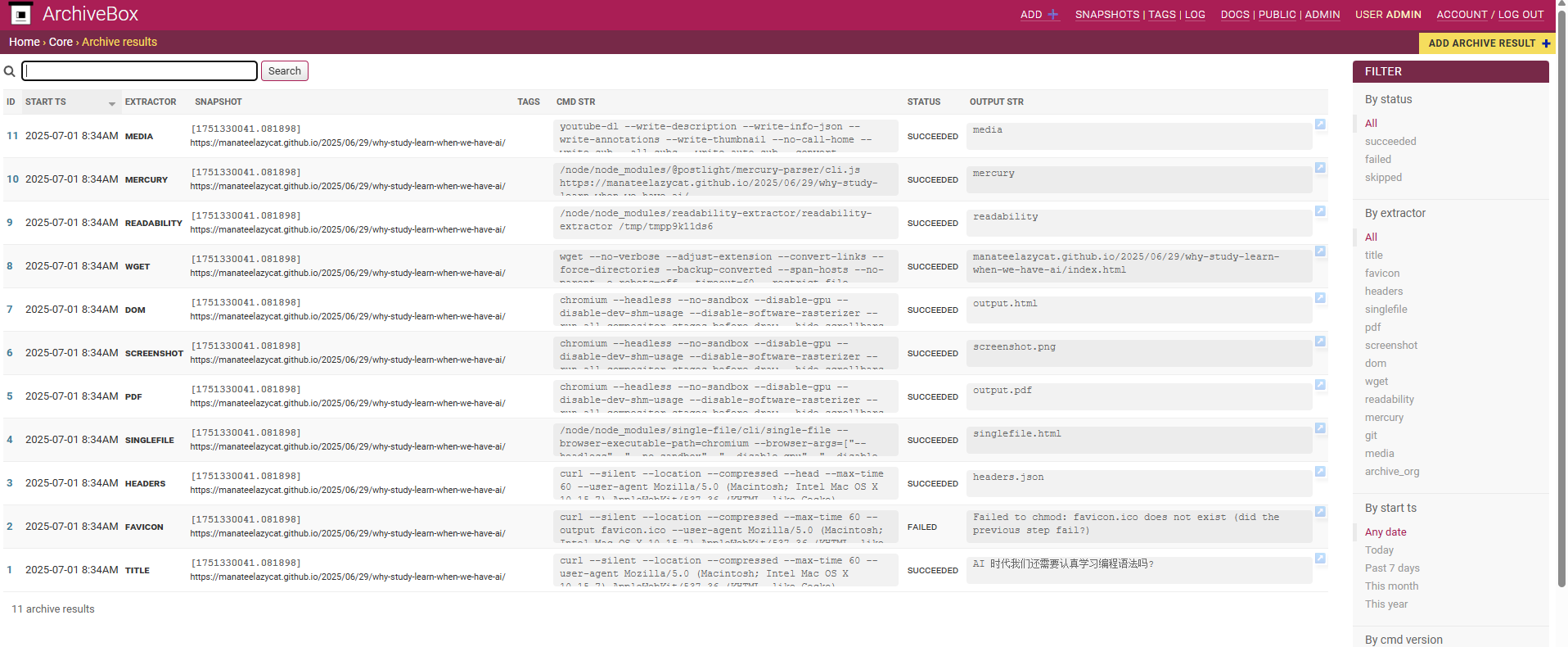Open the external link icon for favicon row
This screenshot has height=647, width=1568.
[x=1320, y=512]
